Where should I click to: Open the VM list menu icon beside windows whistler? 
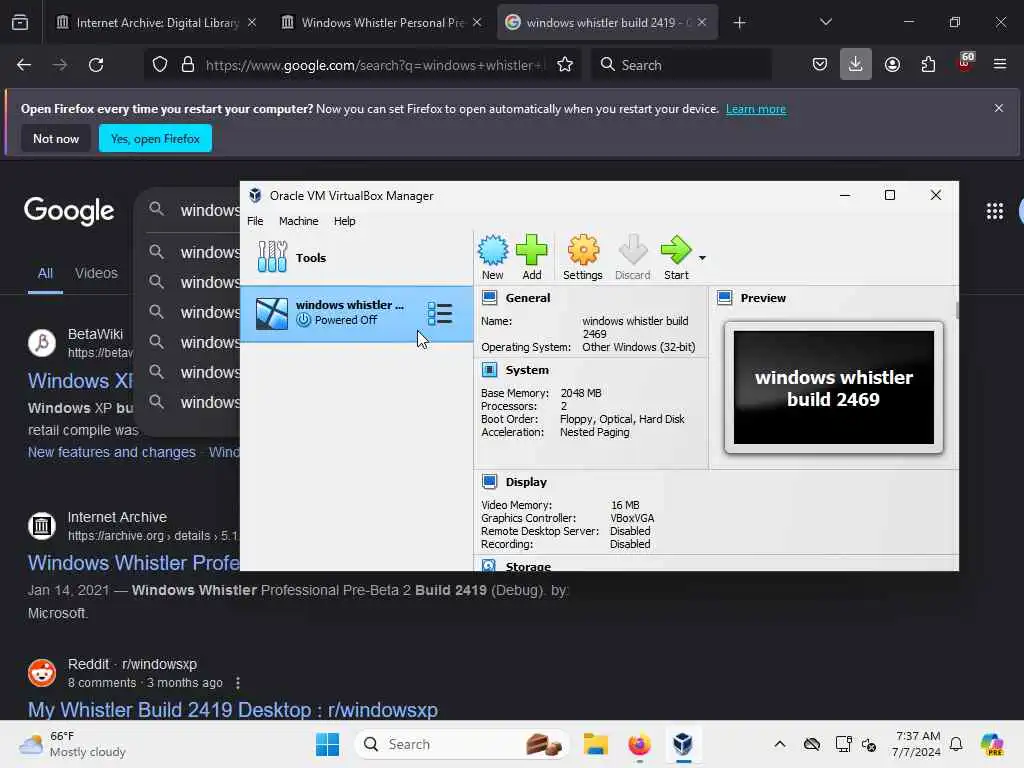point(440,313)
